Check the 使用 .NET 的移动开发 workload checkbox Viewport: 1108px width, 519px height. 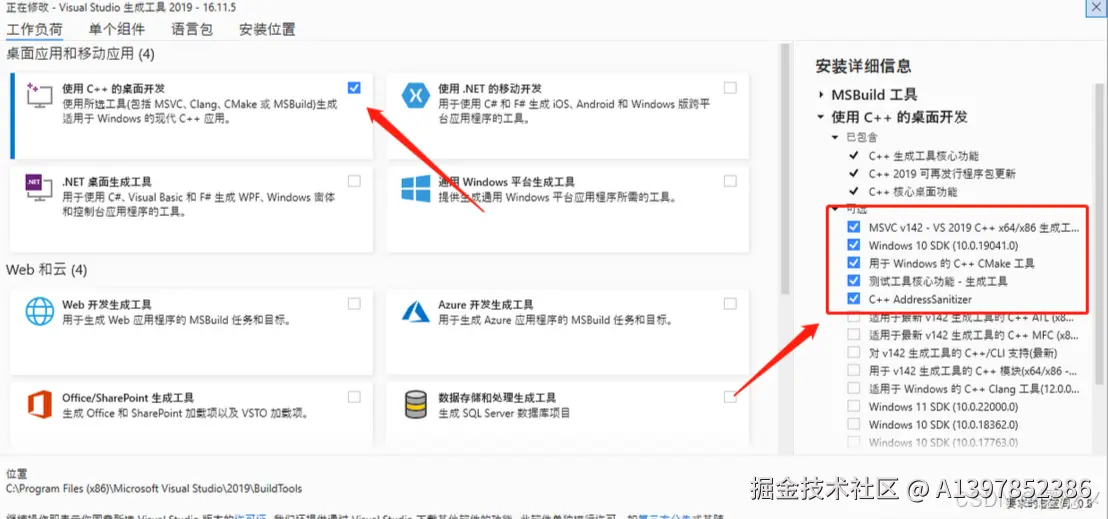click(x=730, y=88)
